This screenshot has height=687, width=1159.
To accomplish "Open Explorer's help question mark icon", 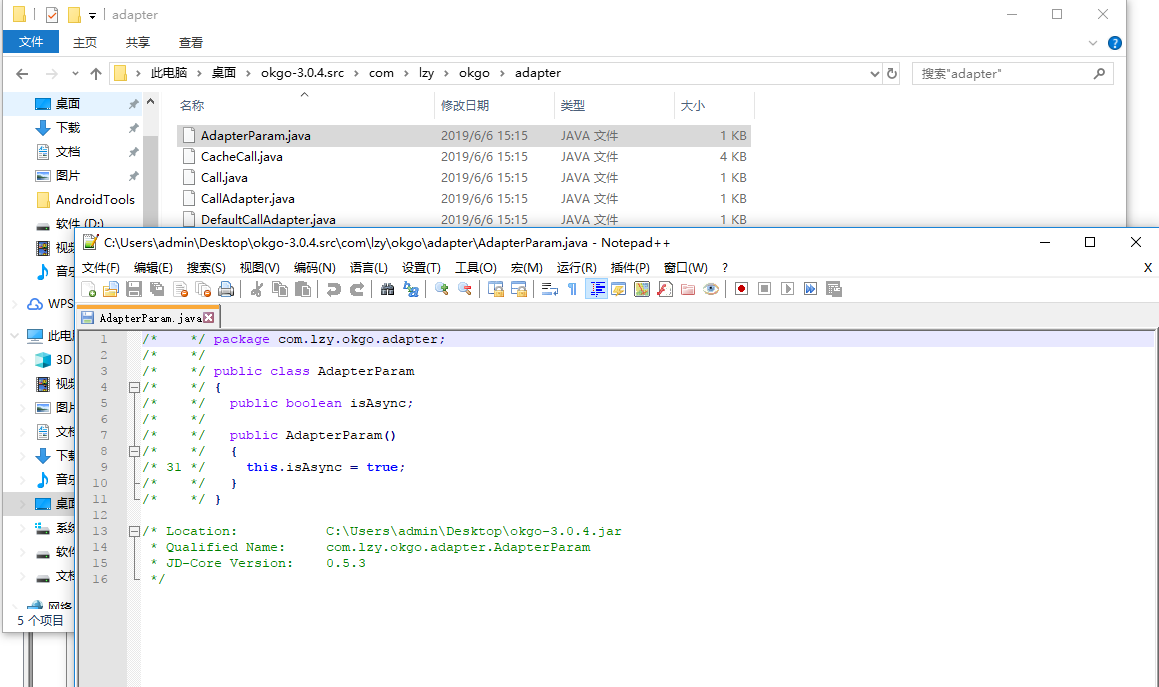I will coord(1115,43).
